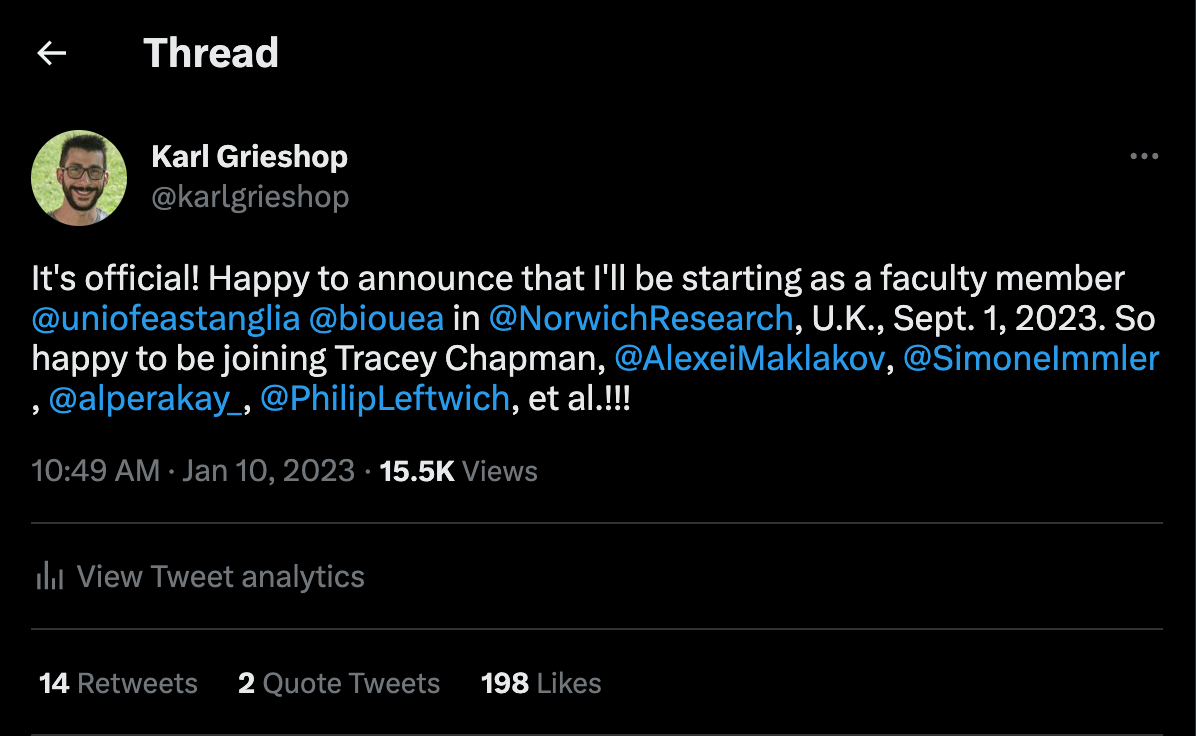Open View Tweet analytics

pos(200,577)
